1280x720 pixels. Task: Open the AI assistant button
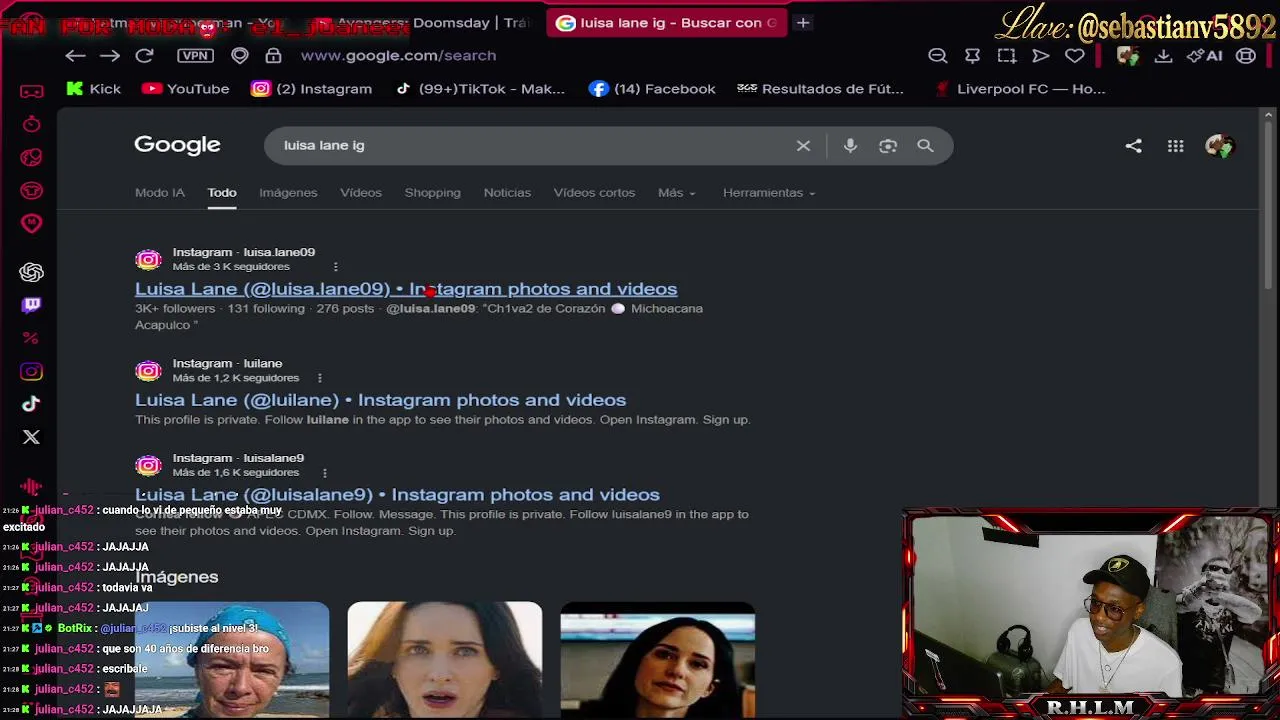pyautogui.click(x=1205, y=56)
